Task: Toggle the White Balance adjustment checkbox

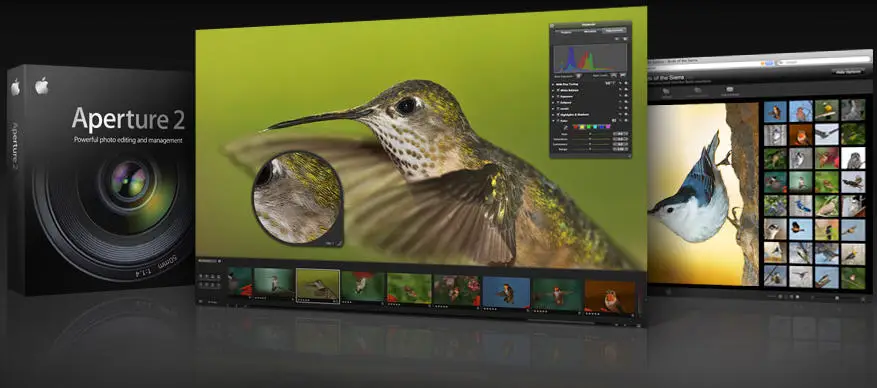Action: pyautogui.click(x=558, y=90)
